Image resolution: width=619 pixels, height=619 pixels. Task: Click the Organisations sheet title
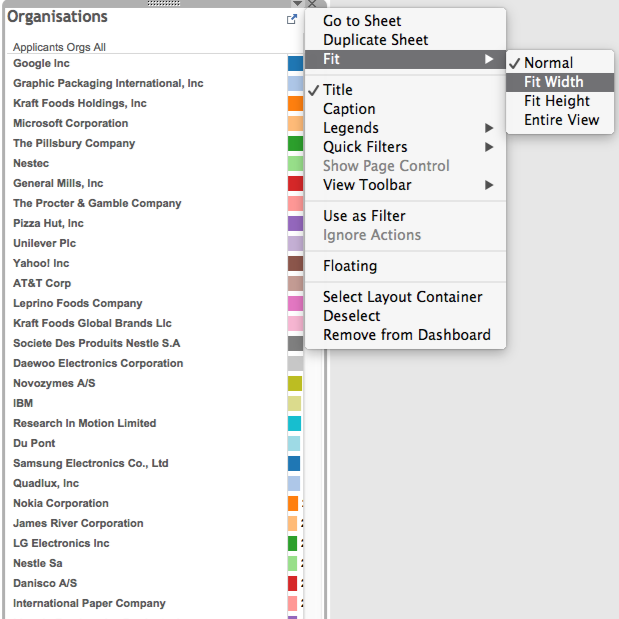[x=57, y=17]
